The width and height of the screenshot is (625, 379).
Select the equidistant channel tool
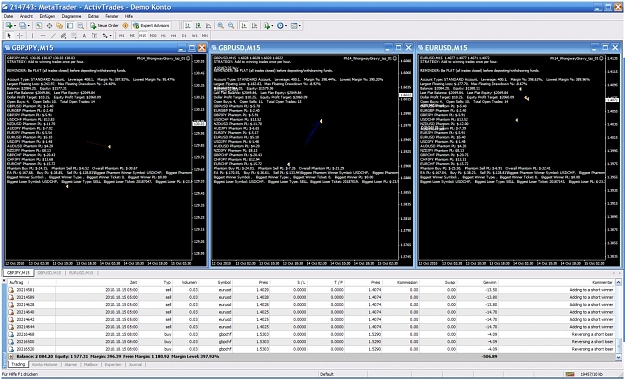pyautogui.click(x=63, y=35)
